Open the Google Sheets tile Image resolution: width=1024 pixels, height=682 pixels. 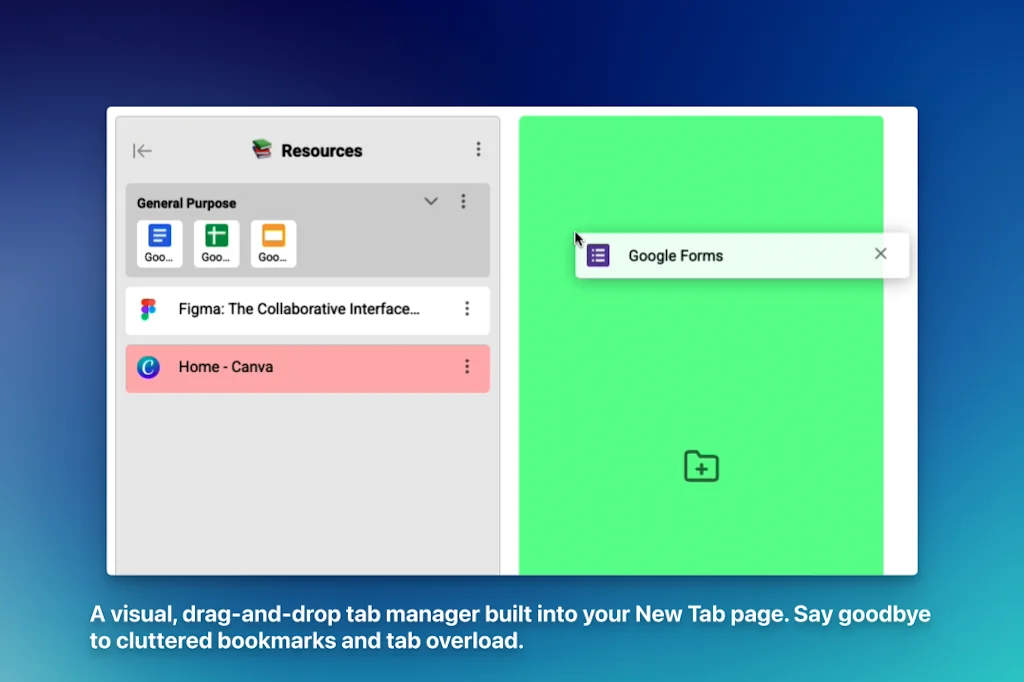(x=216, y=244)
